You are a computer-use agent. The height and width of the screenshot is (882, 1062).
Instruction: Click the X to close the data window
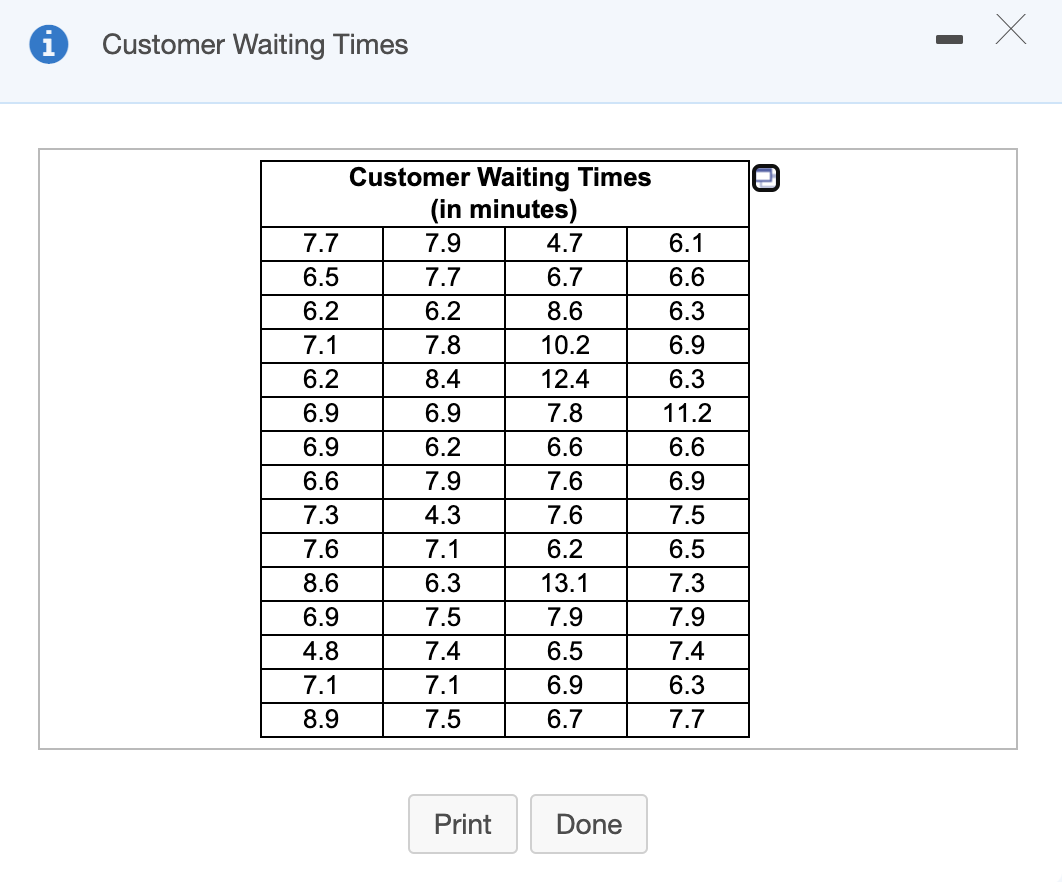(1011, 31)
